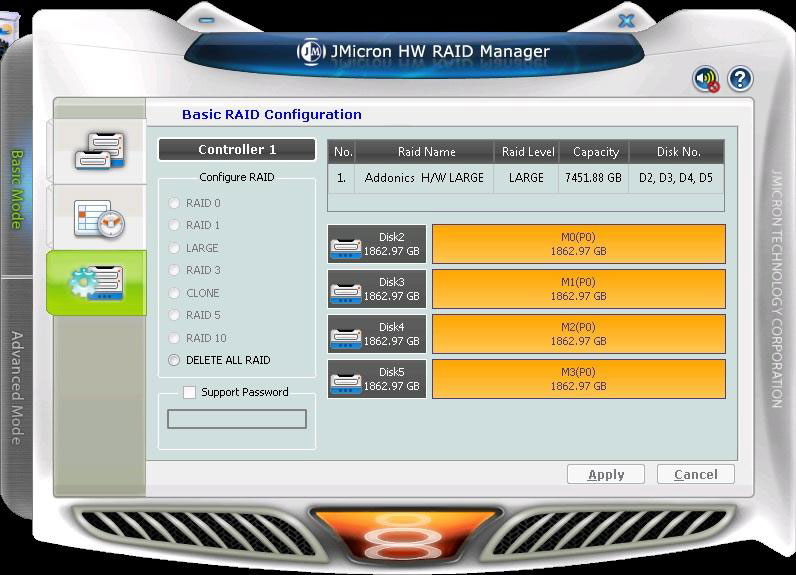Click the JMicron logo in the title
796x575 pixels.
click(311, 52)
